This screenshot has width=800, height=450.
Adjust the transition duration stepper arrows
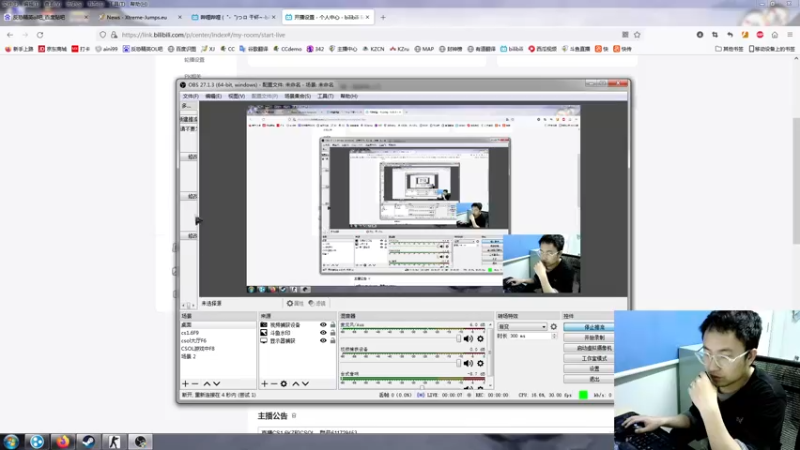[x=554, y=336]
